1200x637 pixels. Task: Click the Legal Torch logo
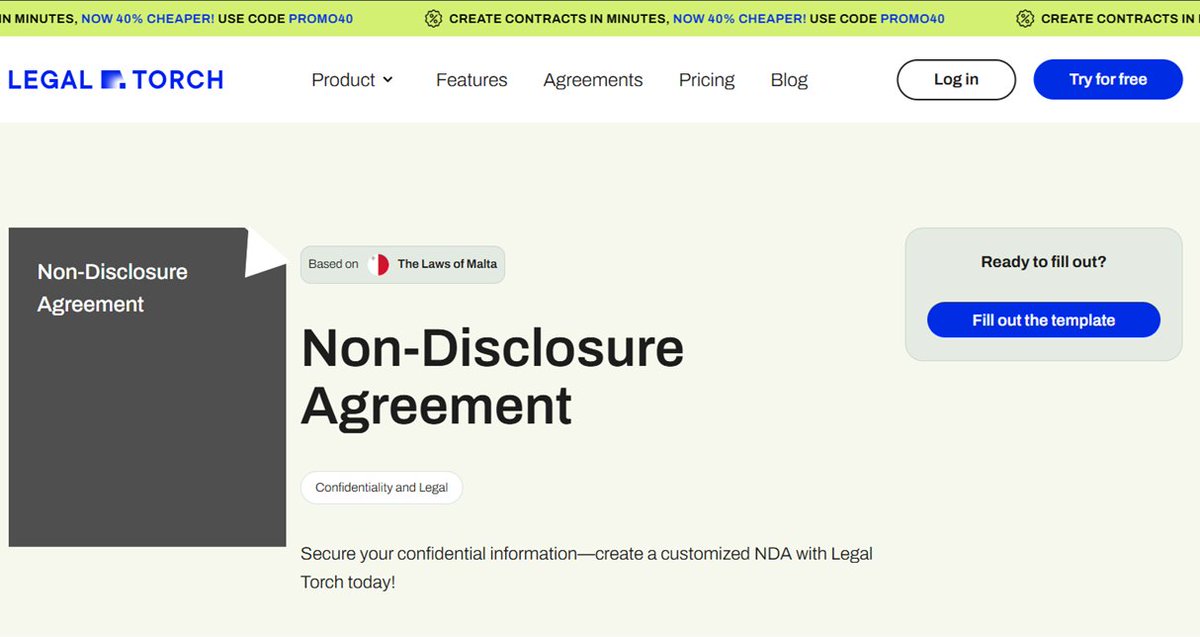[x=115, y=80]
